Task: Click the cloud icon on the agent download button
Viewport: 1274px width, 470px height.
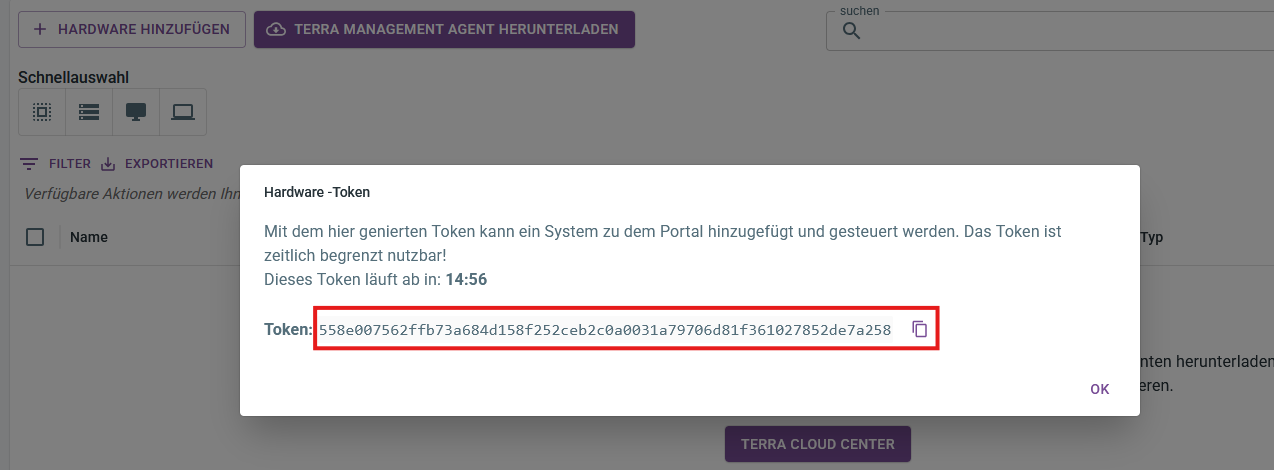Action: click(x=276, y=29)
